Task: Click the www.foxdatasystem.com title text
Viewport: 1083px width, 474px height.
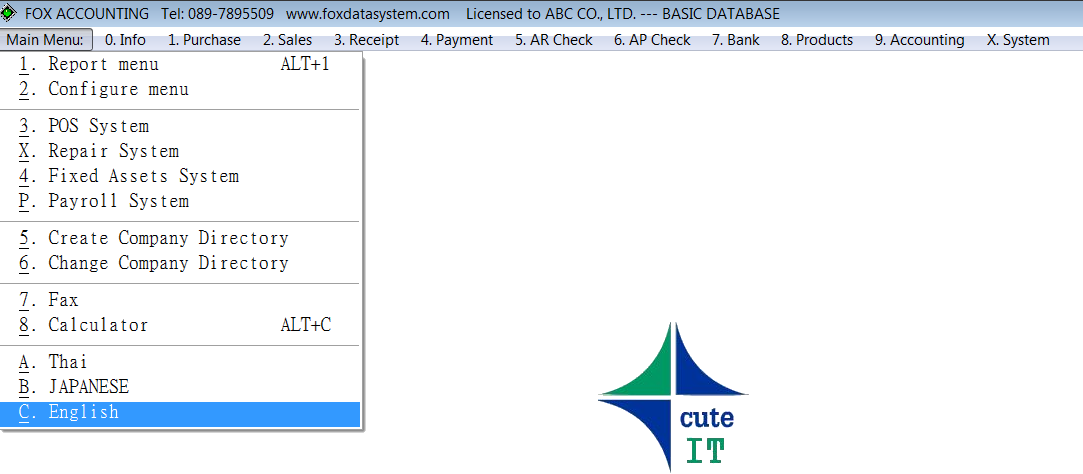Action: 367,14
